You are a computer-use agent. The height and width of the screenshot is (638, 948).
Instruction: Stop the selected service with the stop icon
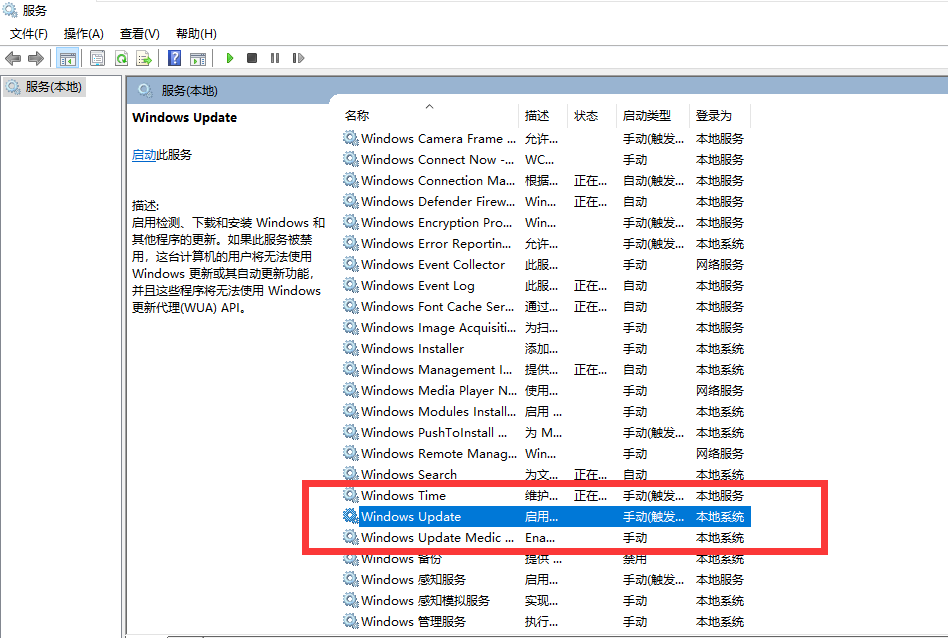[252, 57]
